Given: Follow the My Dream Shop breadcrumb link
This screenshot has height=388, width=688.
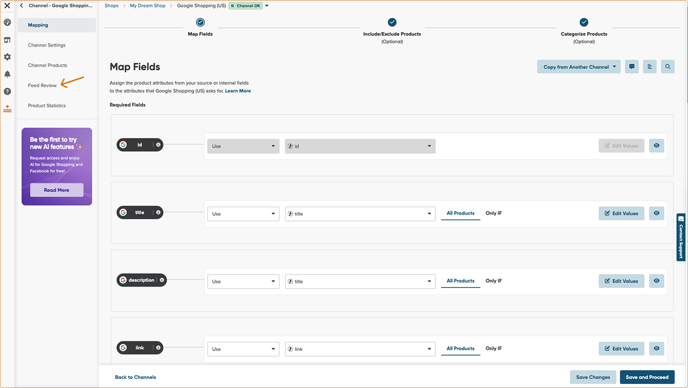Looking at the screenshot, I should click(x=147, y=6).
